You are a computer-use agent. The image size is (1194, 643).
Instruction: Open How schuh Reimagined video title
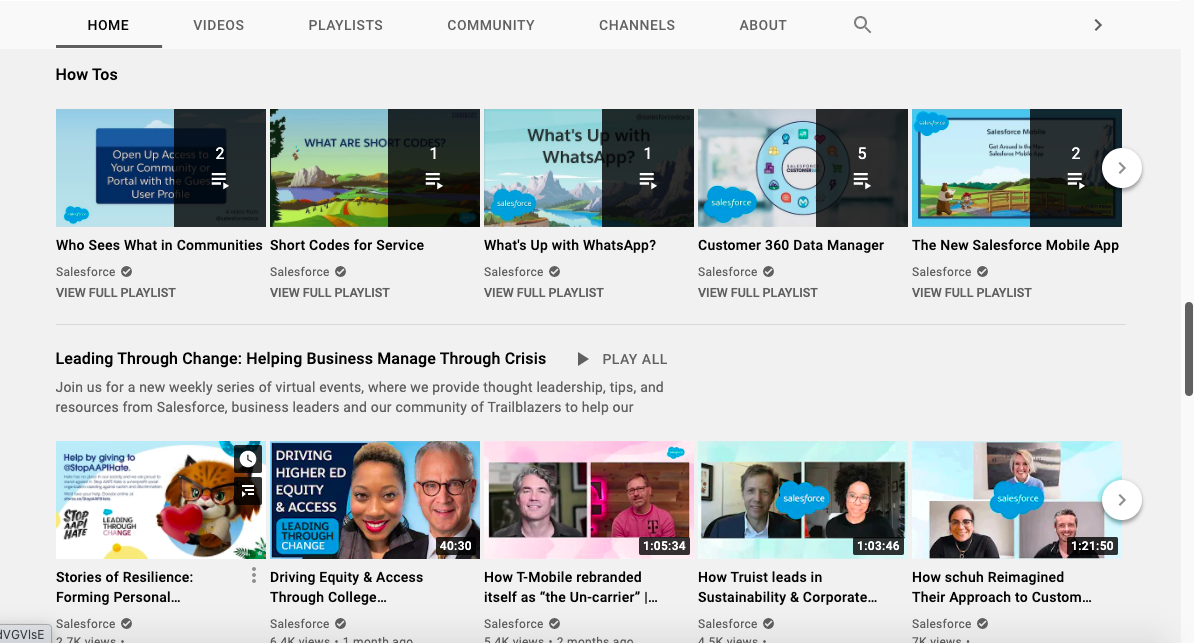(1001, 587)
